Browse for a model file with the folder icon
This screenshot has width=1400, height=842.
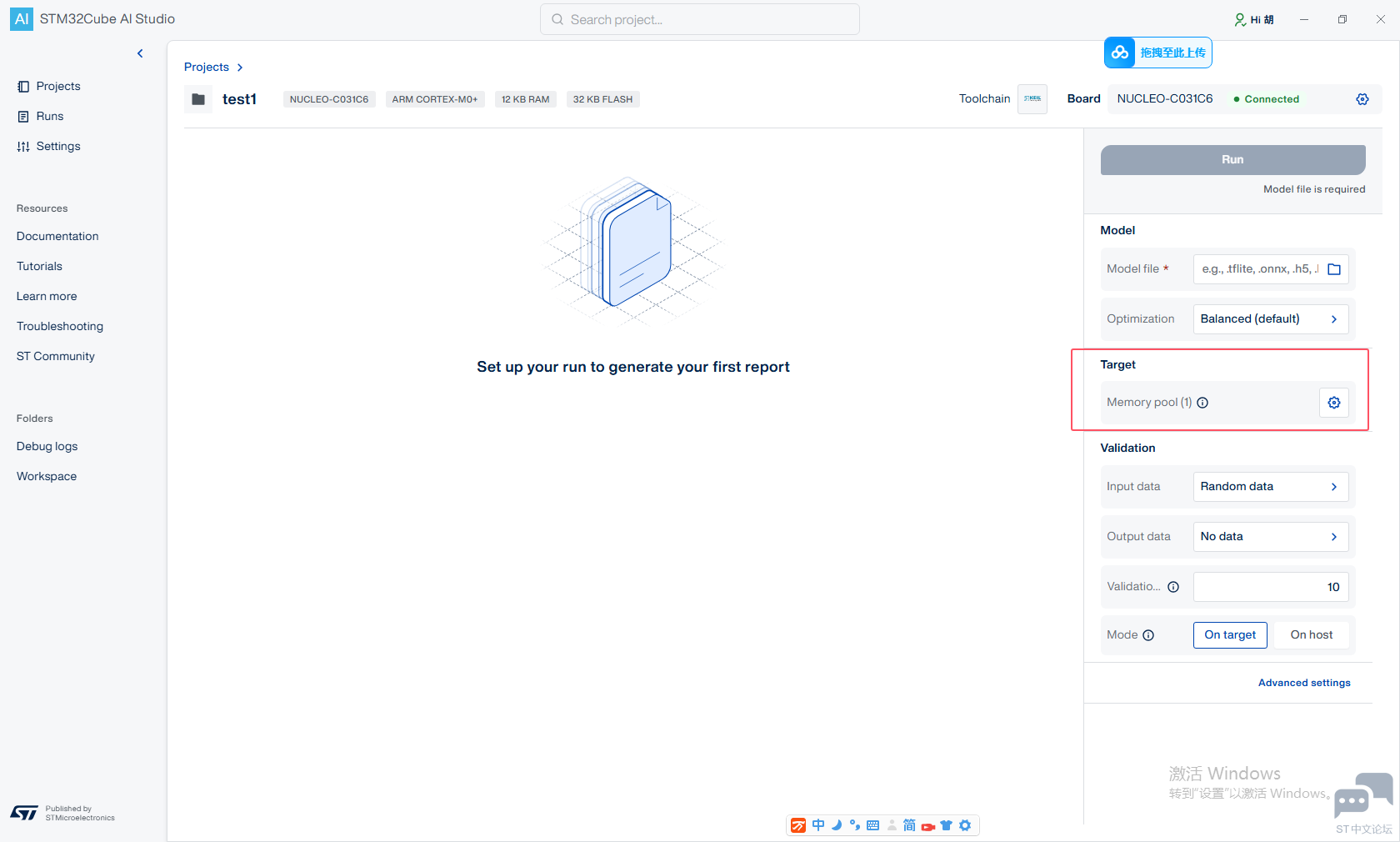point(1334,269)
